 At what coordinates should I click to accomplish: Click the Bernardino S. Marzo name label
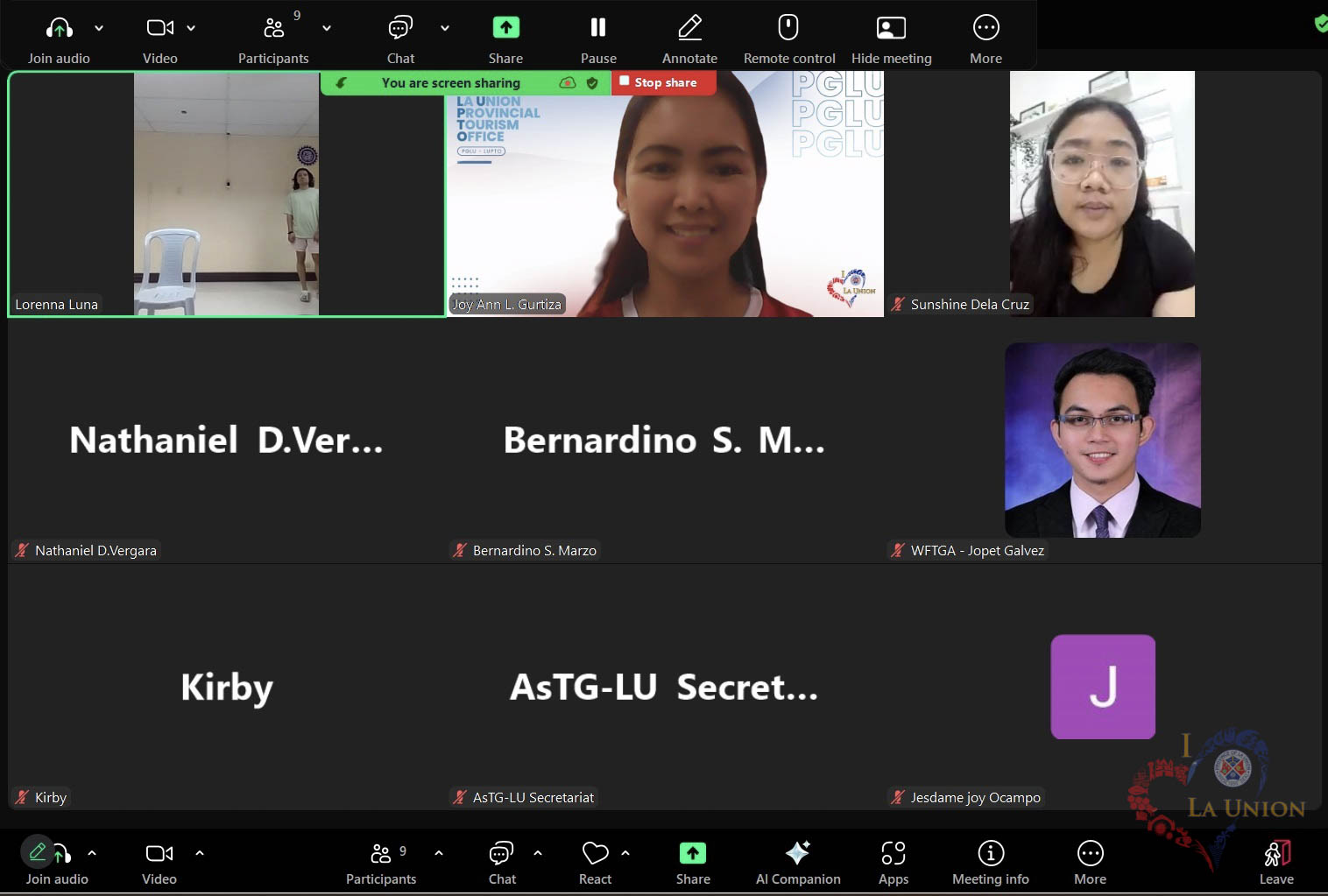[x=534, y=550]
